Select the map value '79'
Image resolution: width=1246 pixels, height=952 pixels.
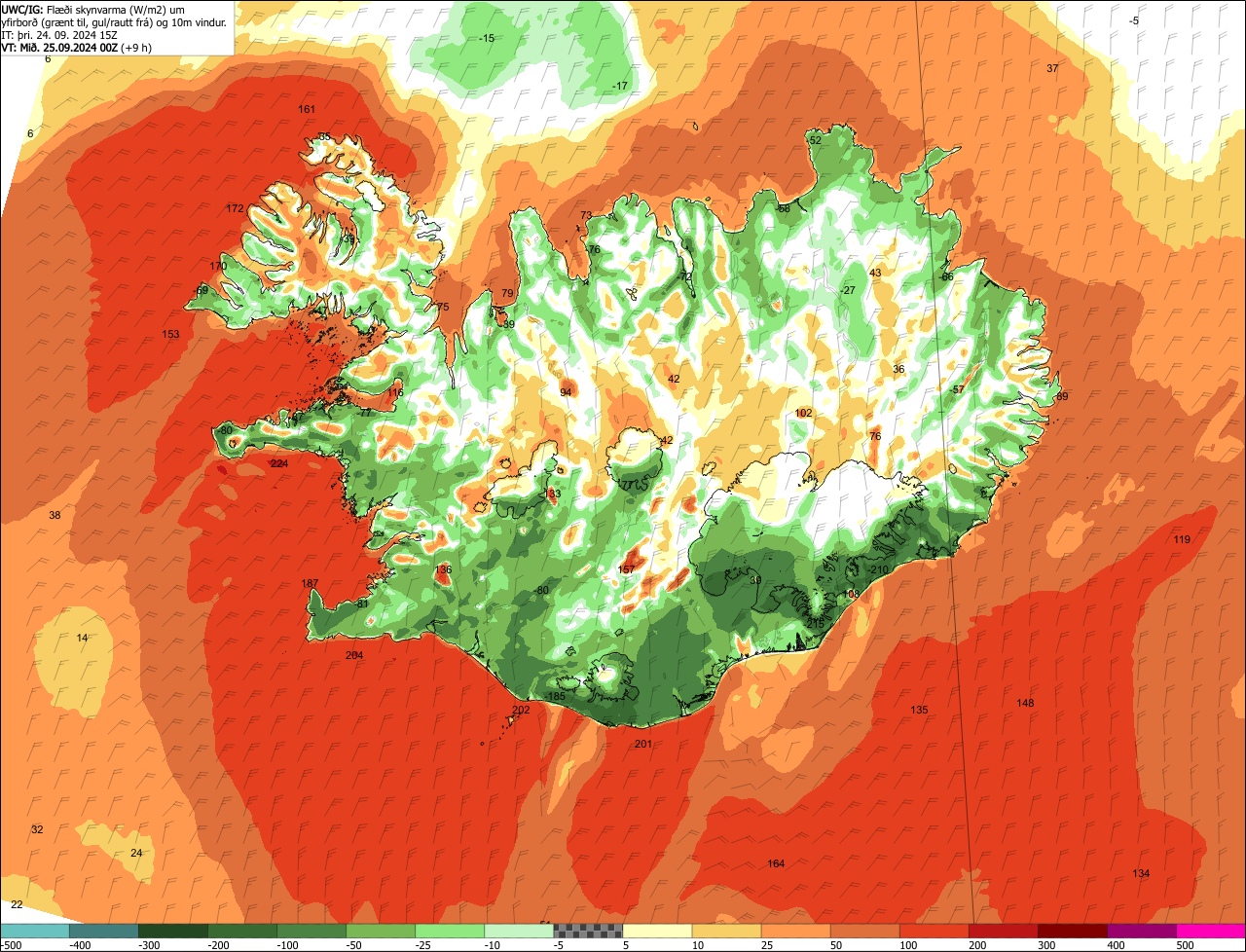click(x=507, y=293)
